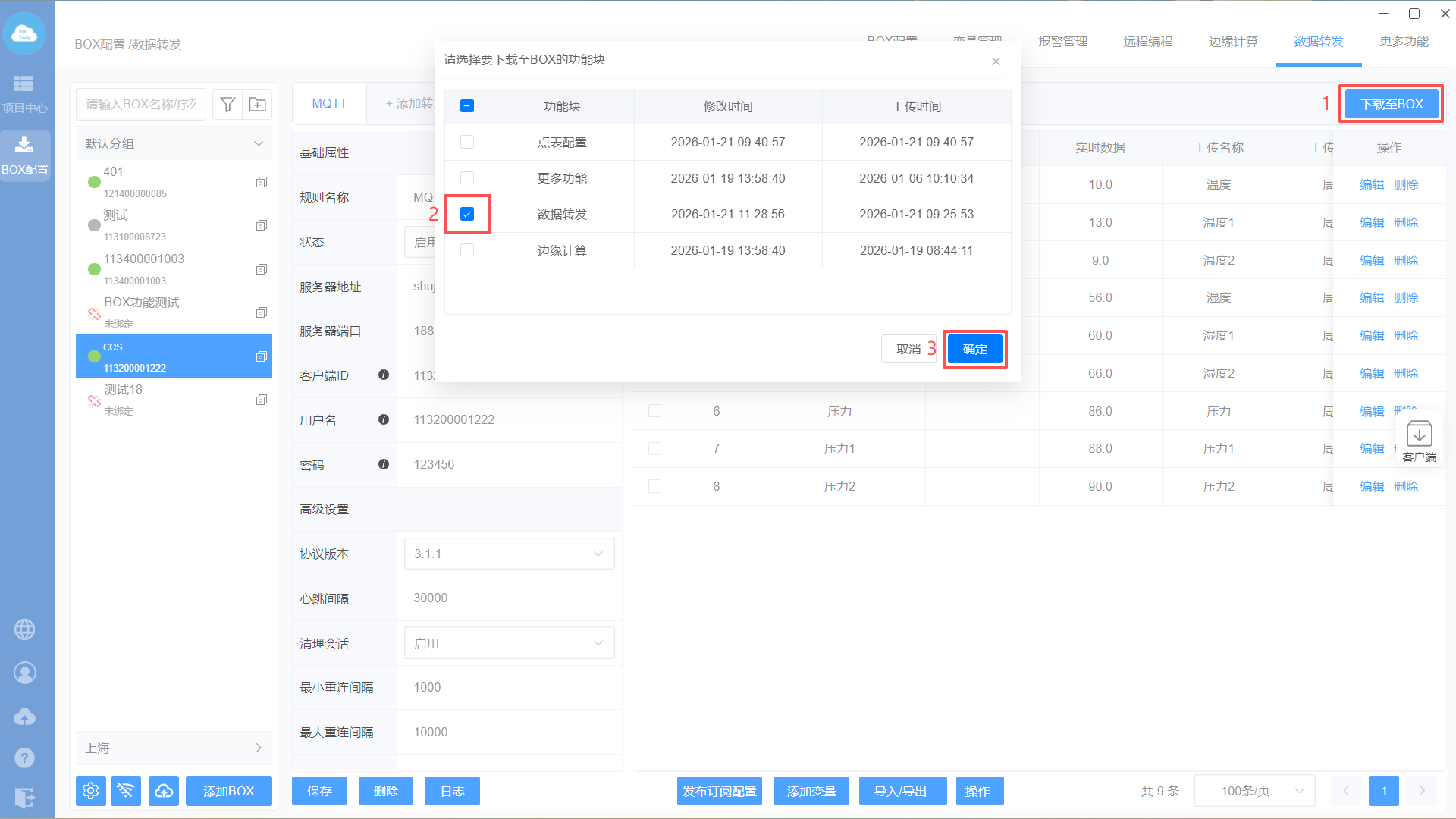Open BOX配置 in left sidebar
This screenshot has height=819, width=1456.
tap(25, 155)
